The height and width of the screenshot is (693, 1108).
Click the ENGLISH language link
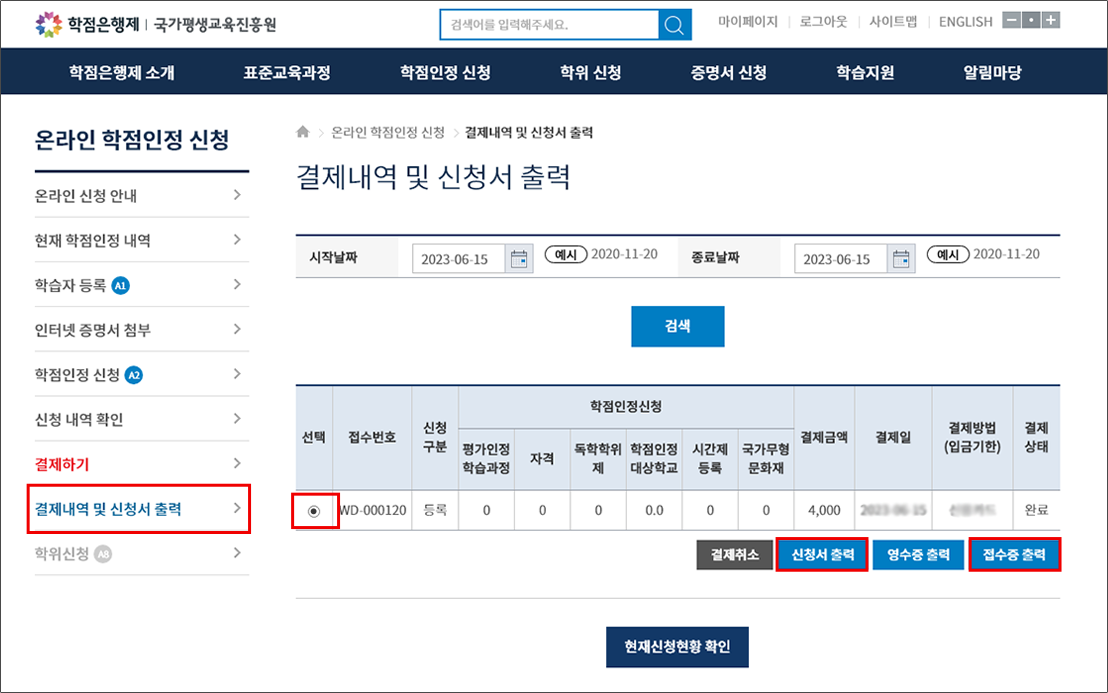[965, 21]
